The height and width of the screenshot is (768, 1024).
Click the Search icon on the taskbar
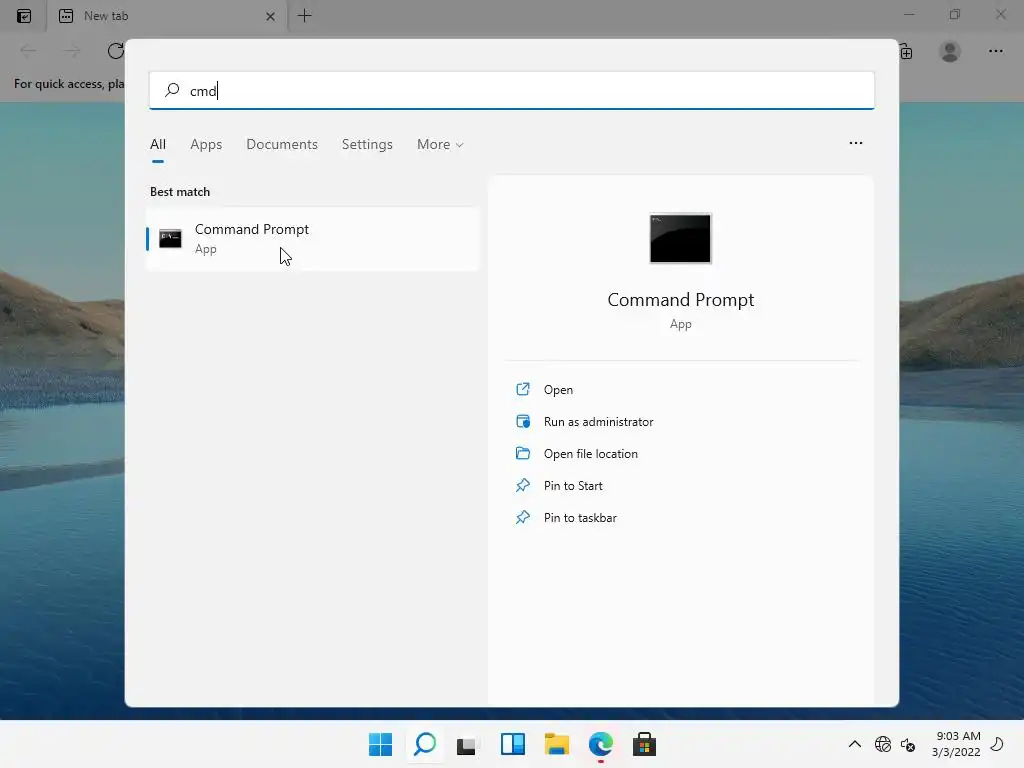(x=425, y=744)
